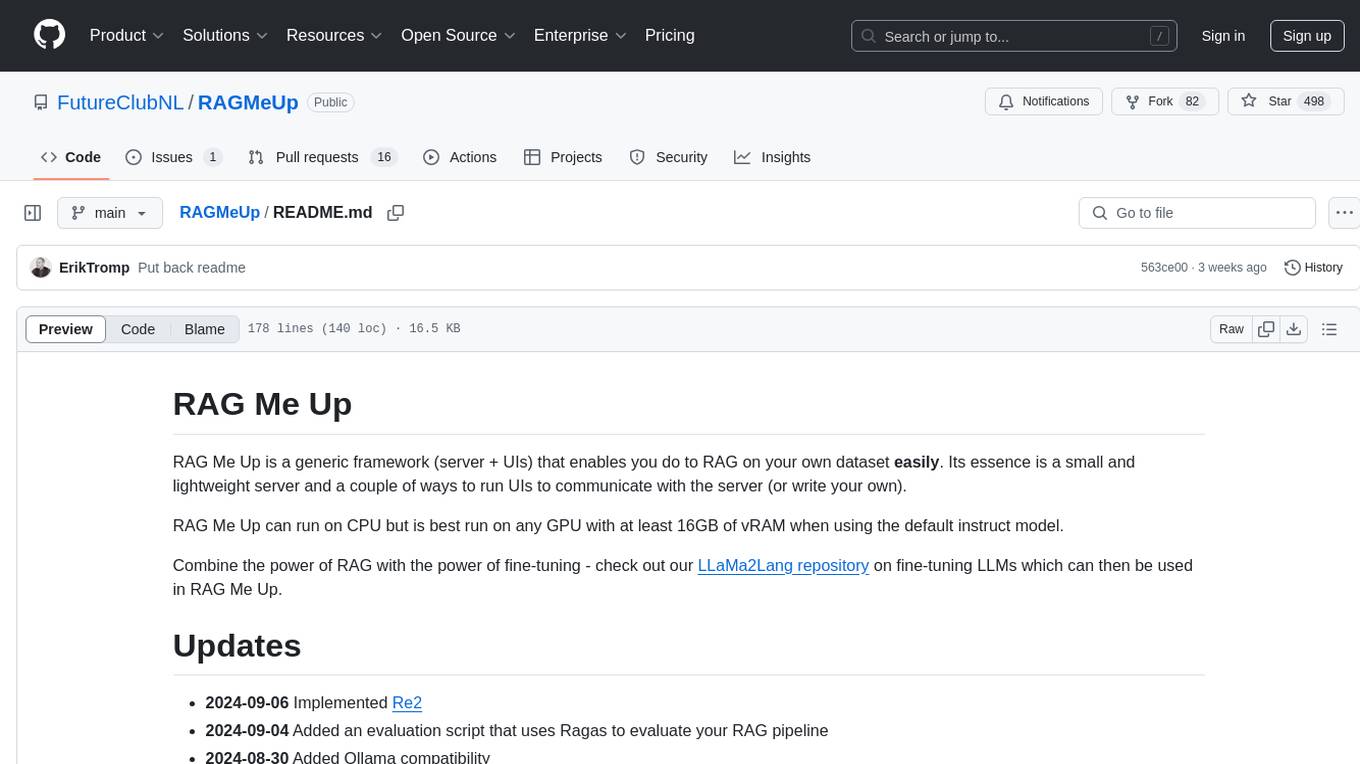Image resolution: width=1360 pixels, height=764 pixels.
Task: Open the main branch selector
Action: click(110, 213)
